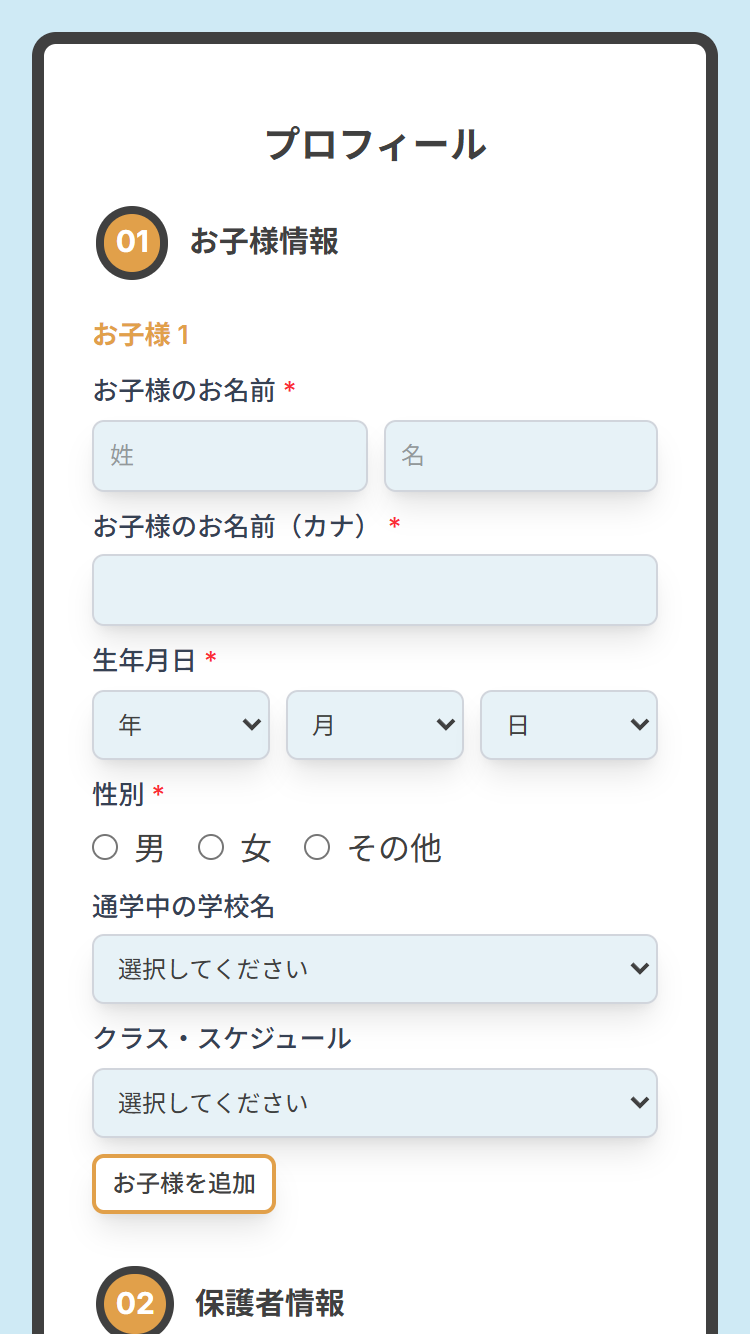
Task: Open the 年 birth year dropdown
Action: pyautogui.click(x=180, y=725)
